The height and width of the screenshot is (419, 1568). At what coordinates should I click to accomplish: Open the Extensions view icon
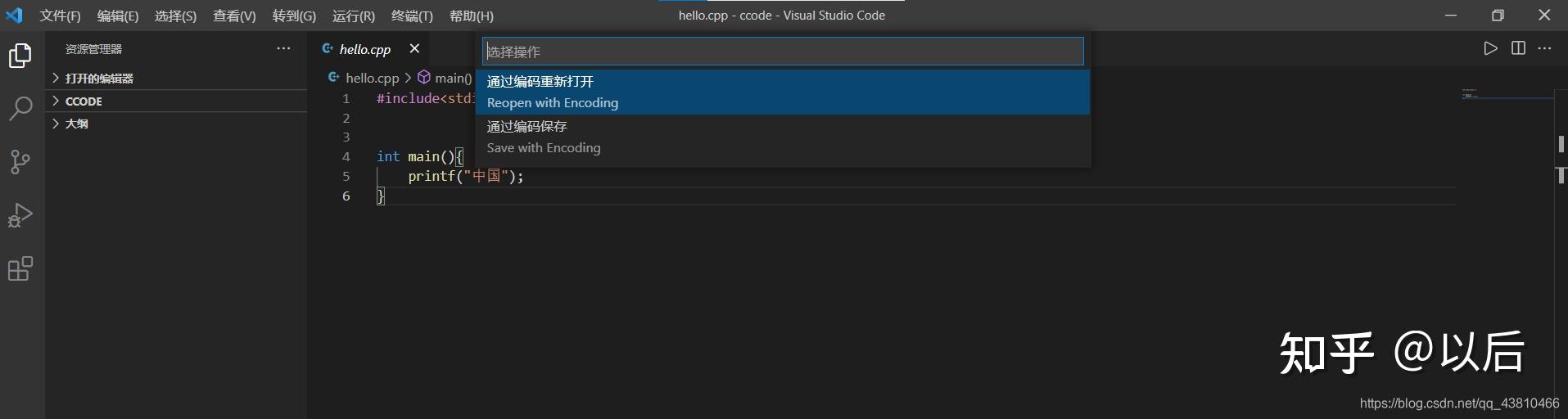pos(20,268)
